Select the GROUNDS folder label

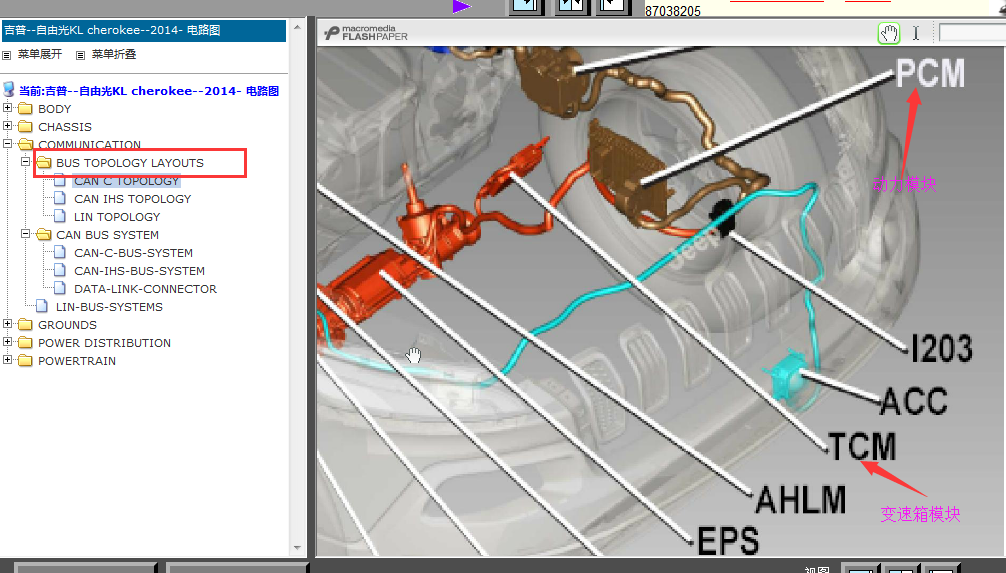point(67,325)
